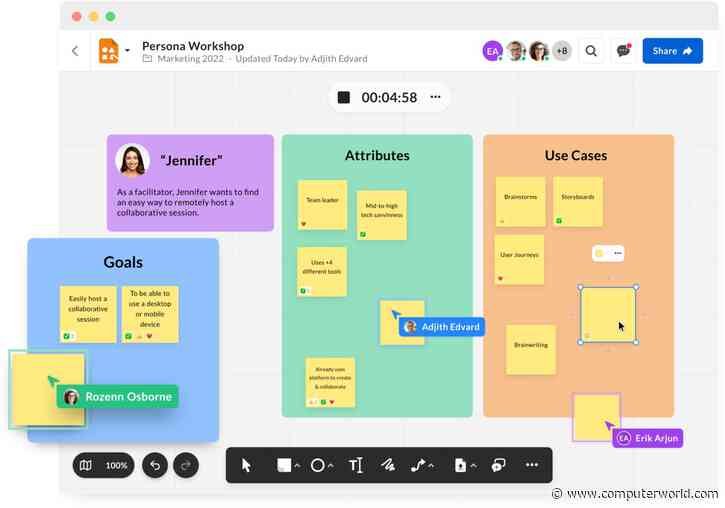Select the User Journeys sticky note
Image resolution: width=725 pixels, height=508 pixels.
[x=519, y=260]
